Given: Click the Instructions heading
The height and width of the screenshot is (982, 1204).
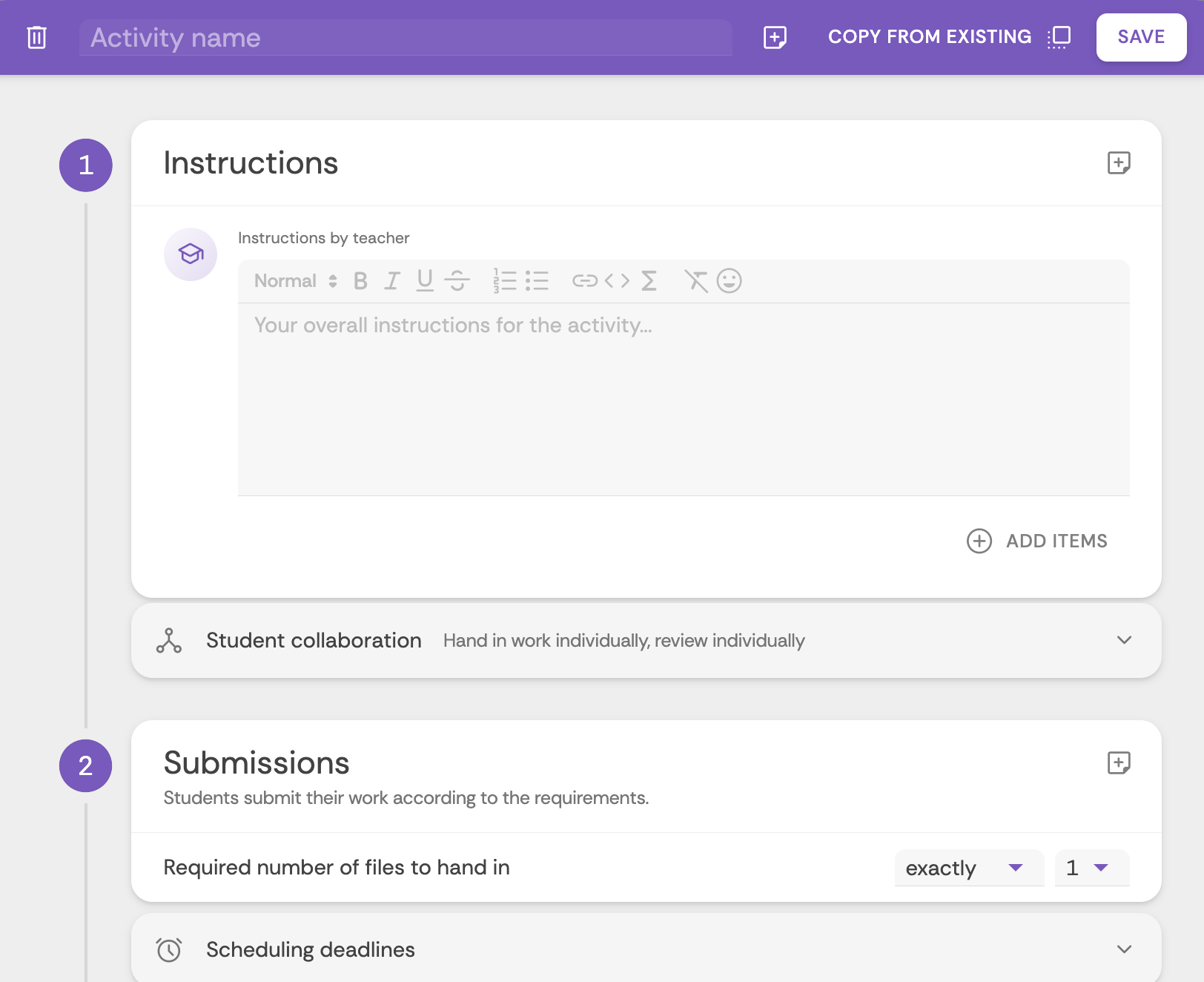Looking at the screenshot, I should coord(251,163).
